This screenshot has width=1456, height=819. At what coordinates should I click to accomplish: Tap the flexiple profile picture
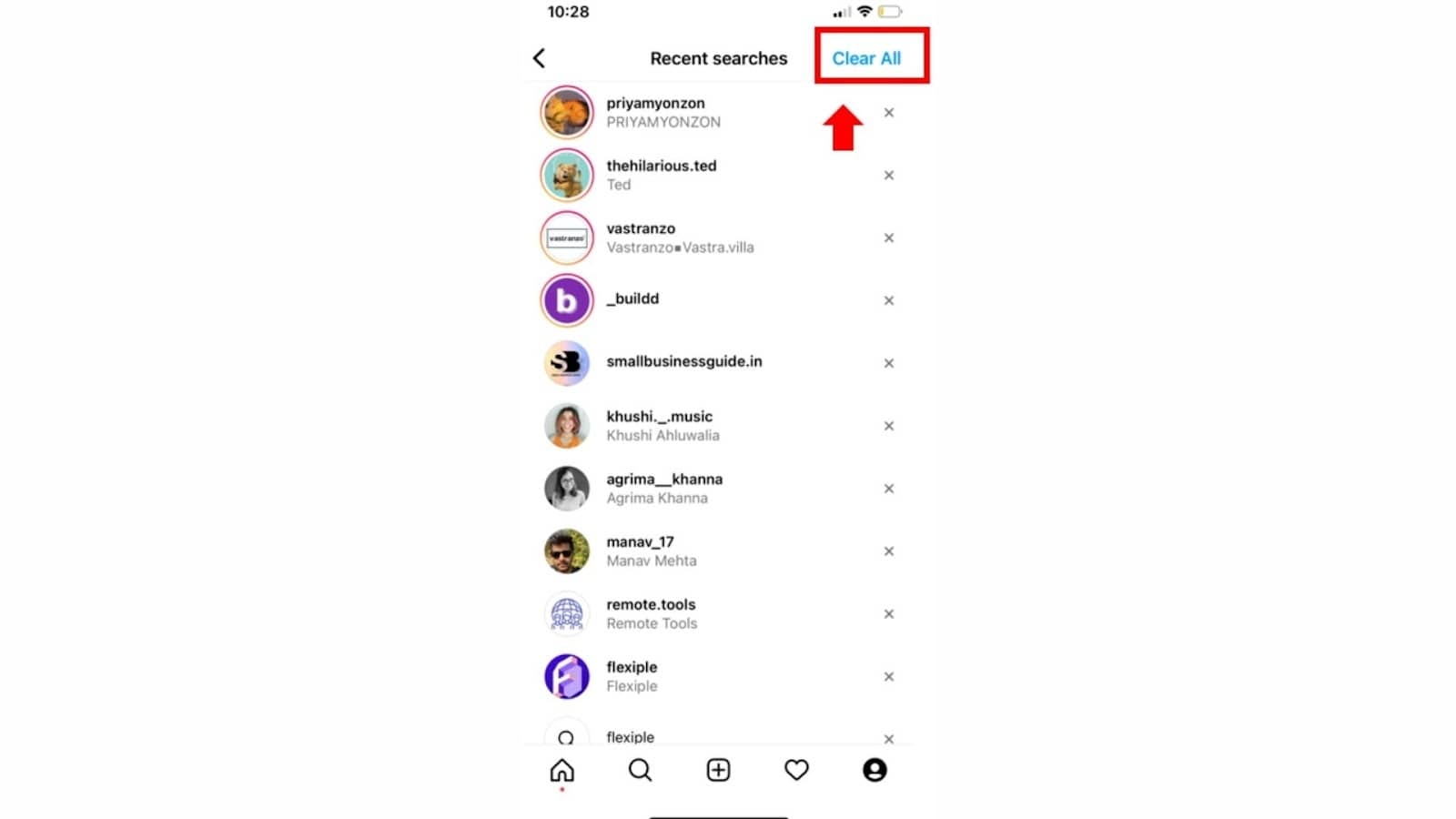pyautogui.click(x=567, y=677)
